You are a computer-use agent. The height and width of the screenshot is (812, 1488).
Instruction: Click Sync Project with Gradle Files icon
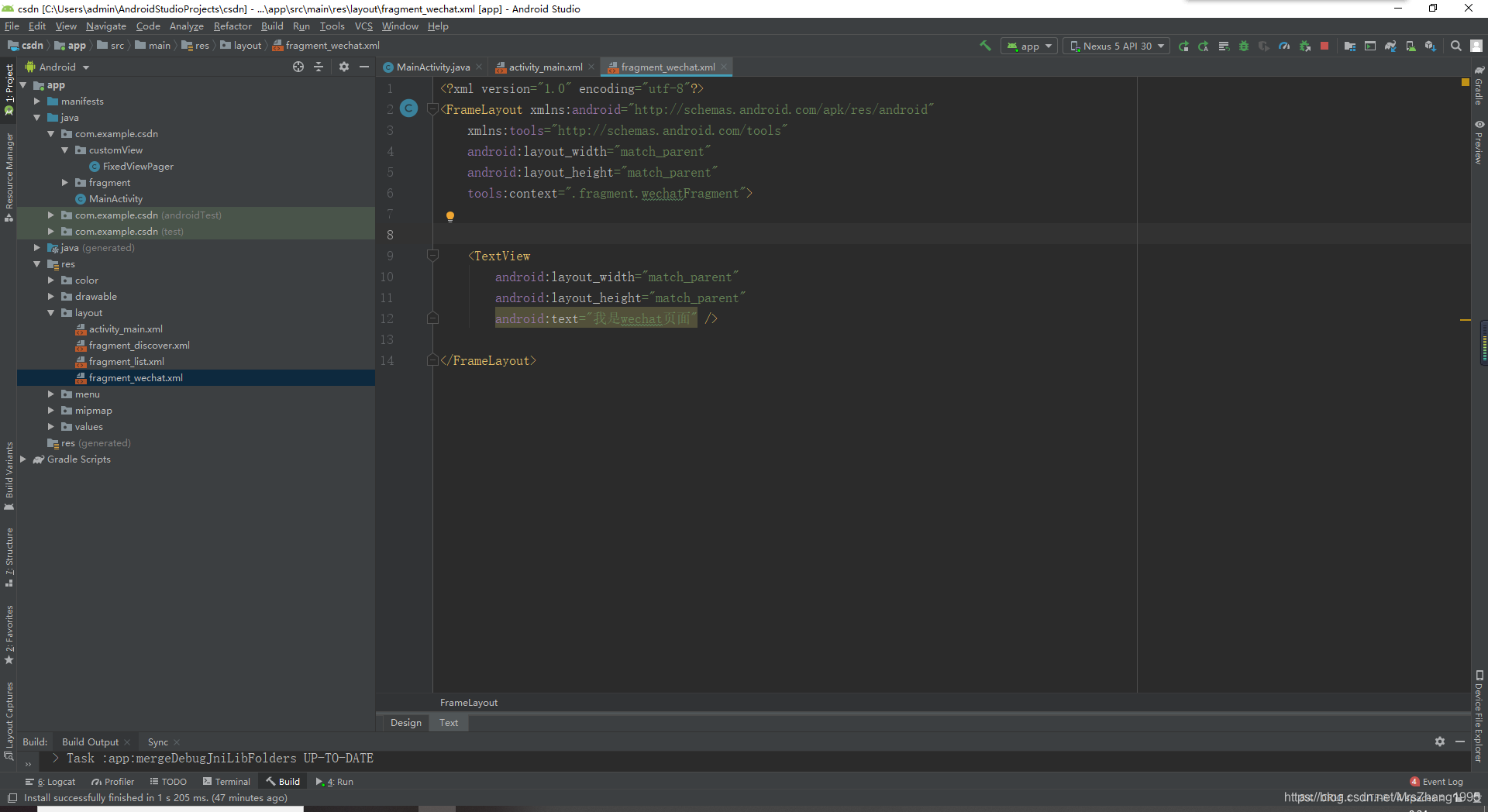[1390, 46]
